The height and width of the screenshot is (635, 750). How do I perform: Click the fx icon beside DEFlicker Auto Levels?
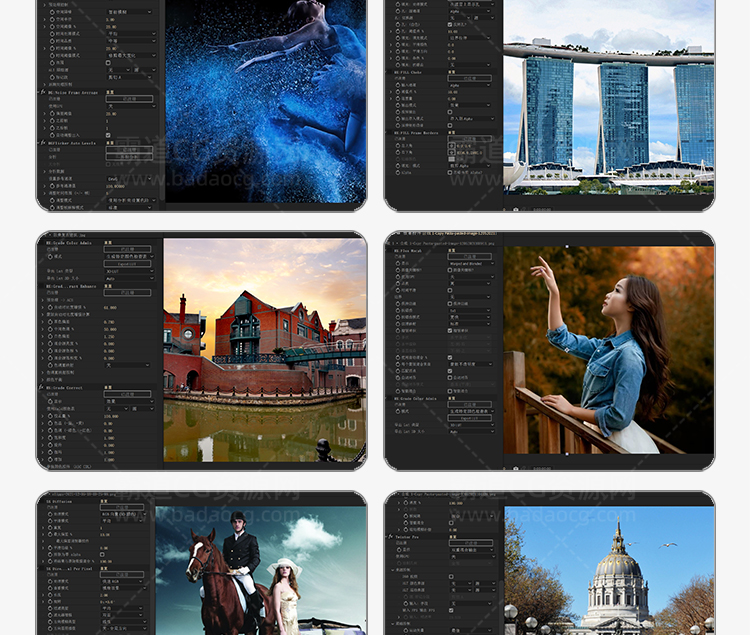click(43, 143)
